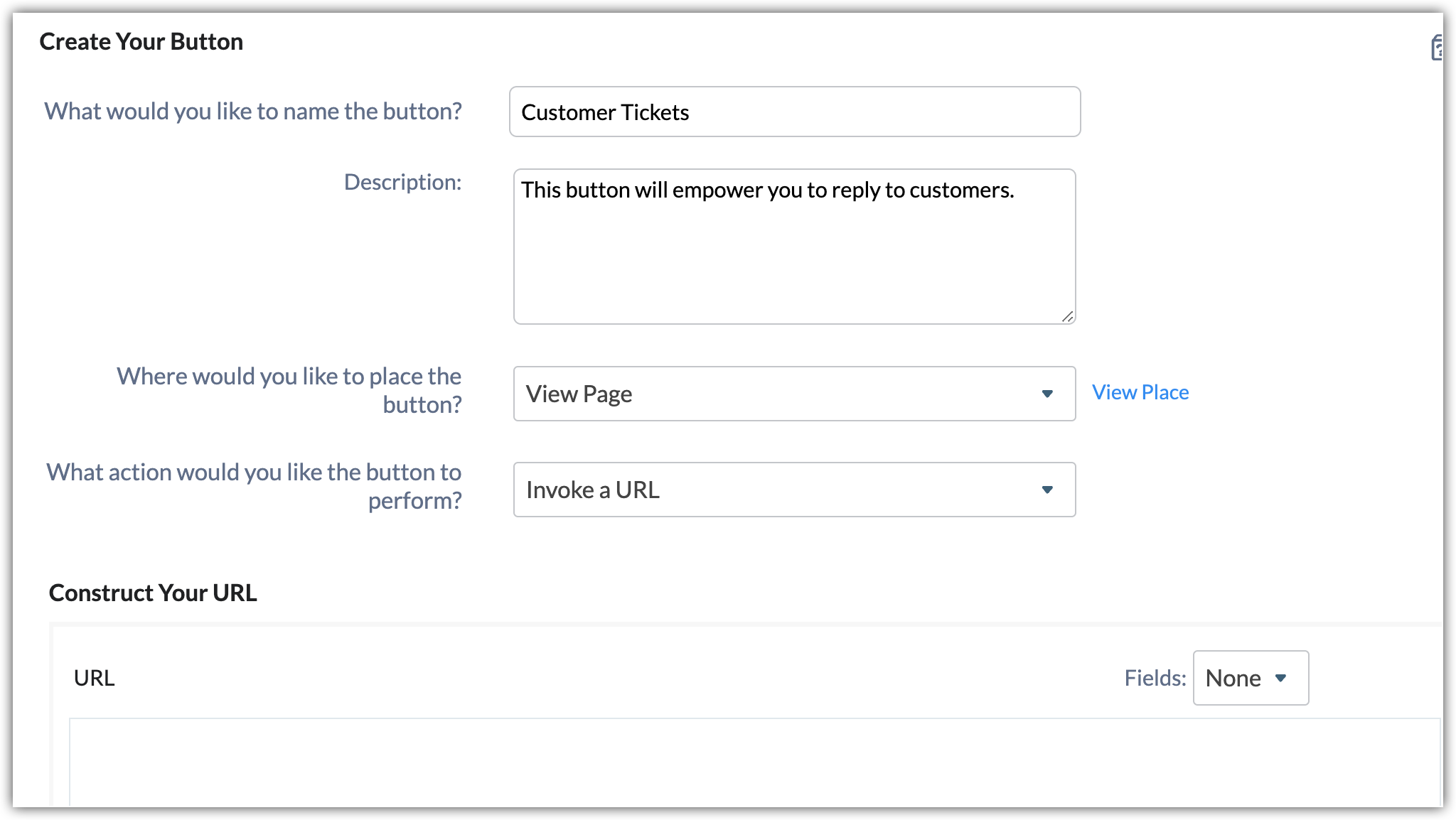
Task: Click the help icon beside Create Your Button
Action: [1436, 48]
